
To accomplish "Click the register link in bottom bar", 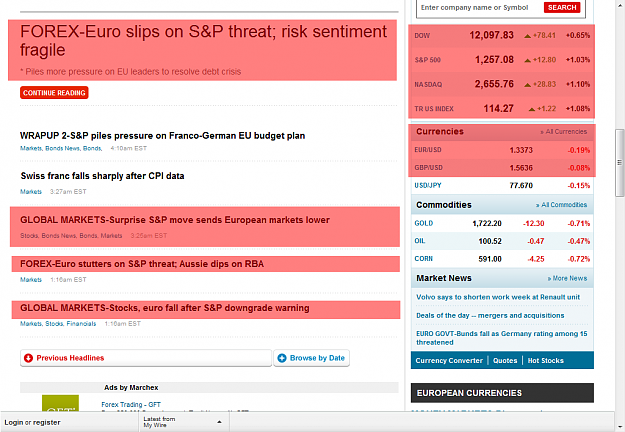I will click(x=46, y=422).
